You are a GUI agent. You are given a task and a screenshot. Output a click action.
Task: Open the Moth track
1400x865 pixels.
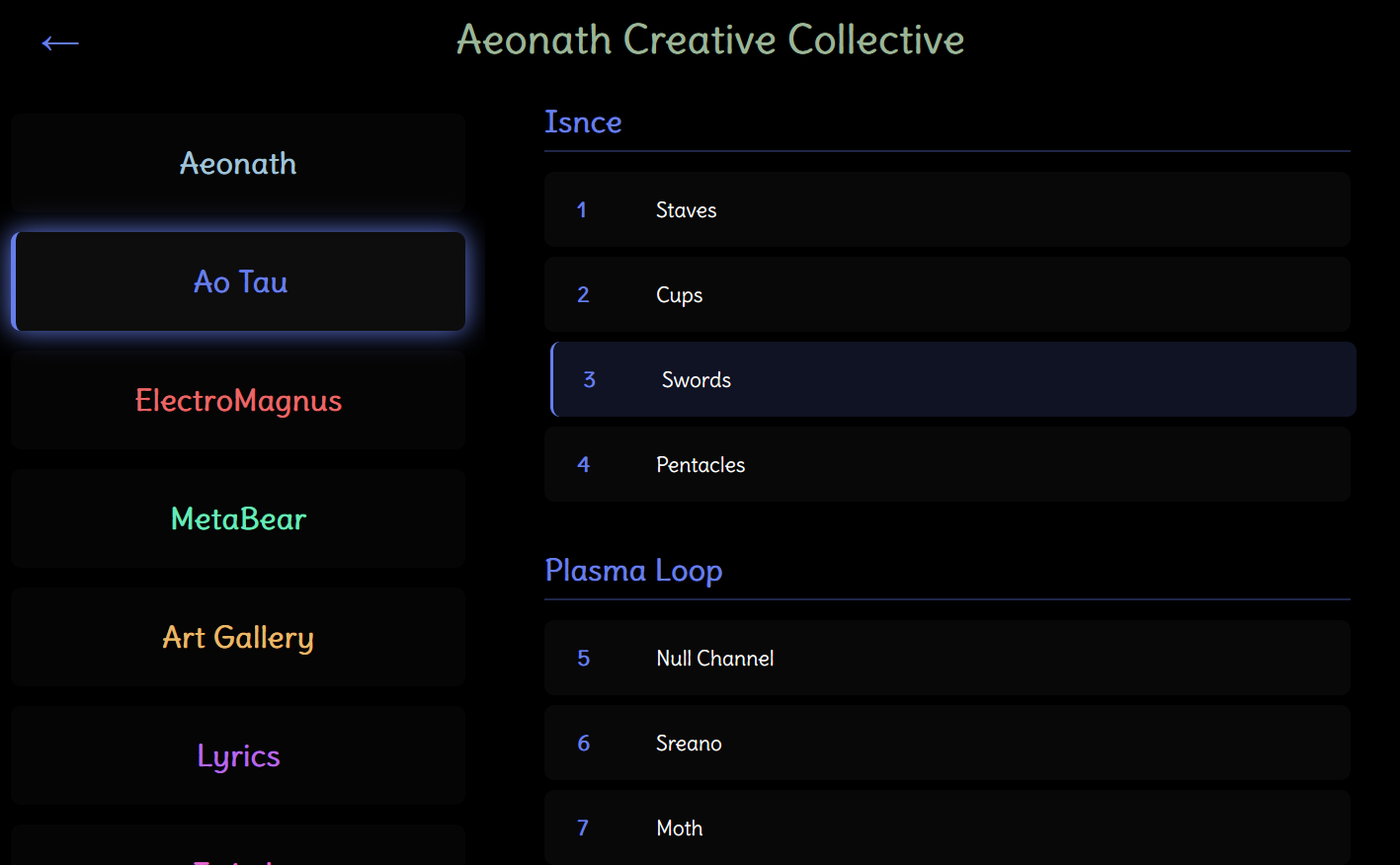point(947,827)
